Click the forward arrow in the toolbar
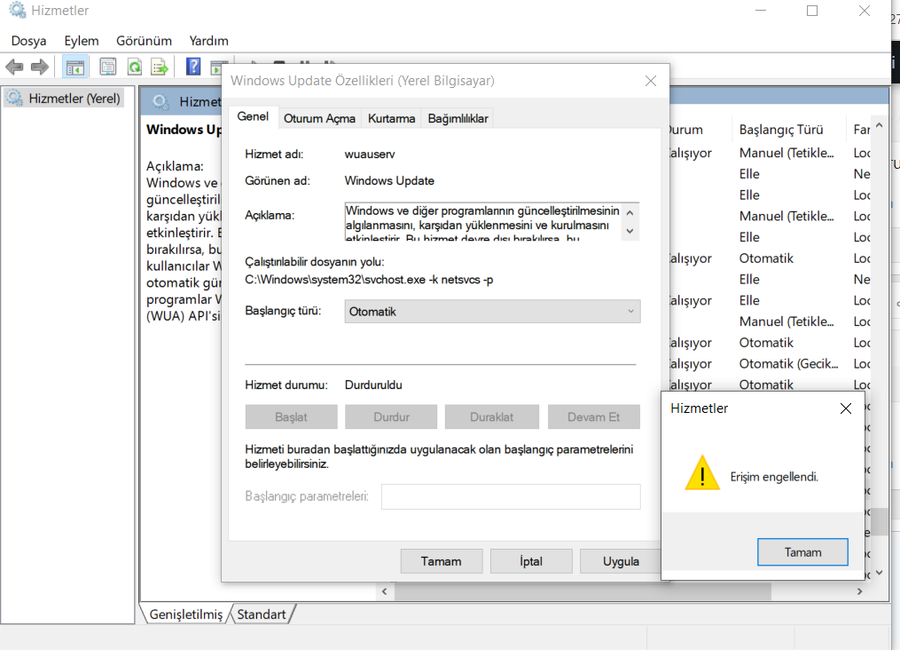The width and height of the screenshot is (900, 650). click(x=40, y=67)
